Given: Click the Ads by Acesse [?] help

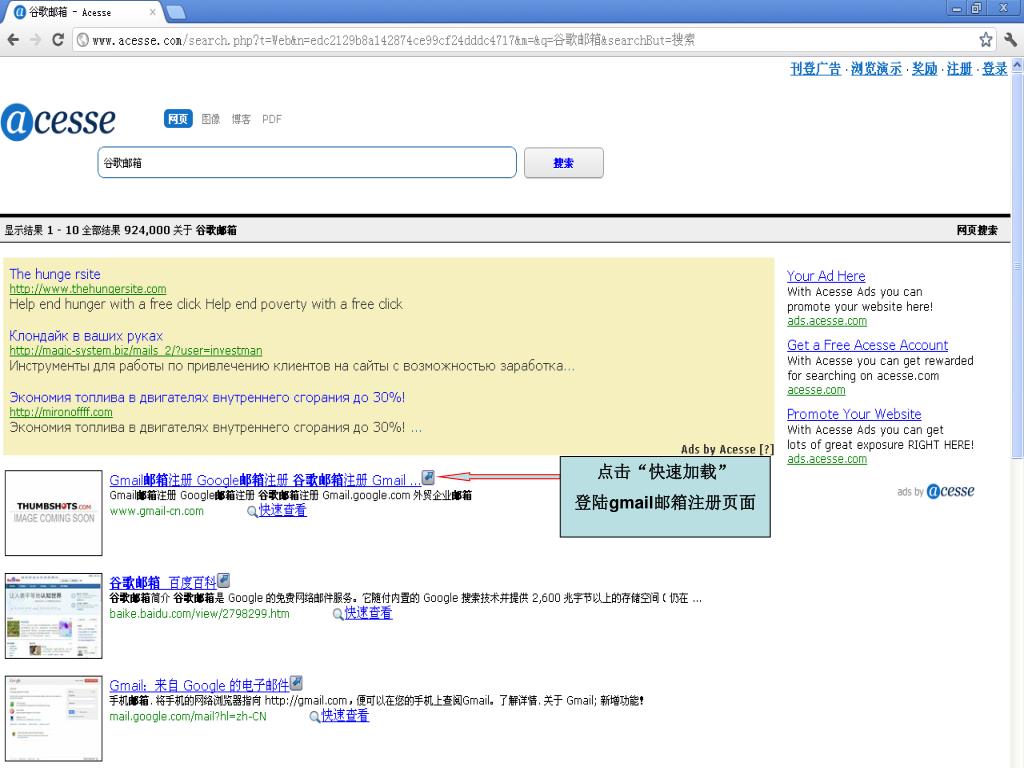Looking at the screenshot, I should pyautogui.click(x=727, y=449).
